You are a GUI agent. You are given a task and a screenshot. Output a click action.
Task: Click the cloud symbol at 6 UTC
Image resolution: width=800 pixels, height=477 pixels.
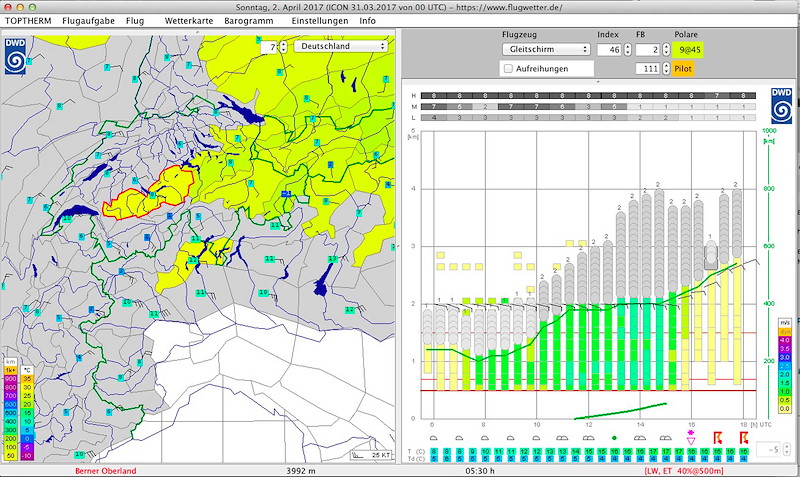[x=432, y=437]
